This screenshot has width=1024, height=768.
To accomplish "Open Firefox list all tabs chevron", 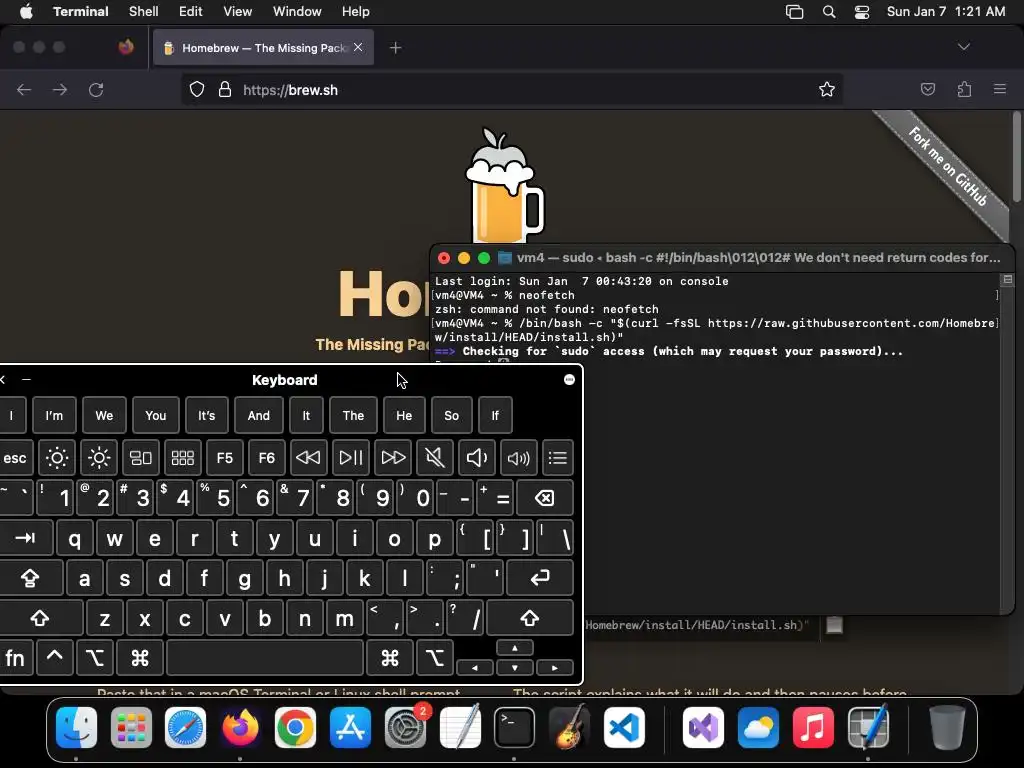I will pyautogui.click(x=963, y=47).
